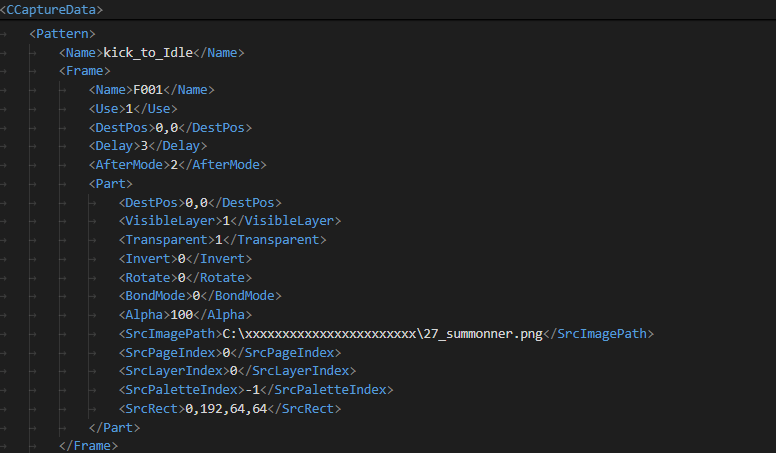Image resolution: width=776 pixels, height=453 pixels.
Task: Click the kick_to_Idle name value
Action: tap(148, 52)
